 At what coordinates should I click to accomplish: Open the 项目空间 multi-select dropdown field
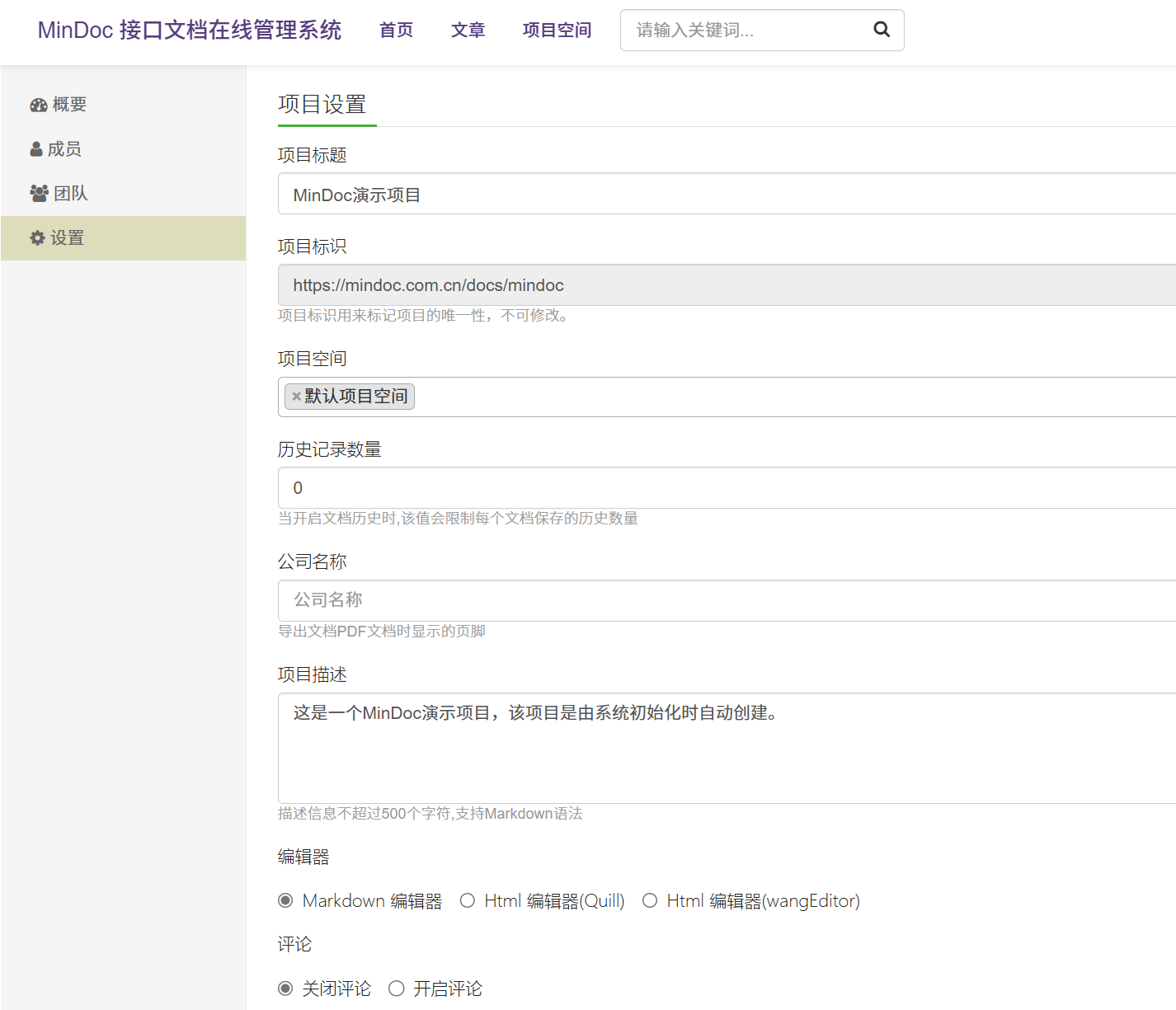click(742, 397)
